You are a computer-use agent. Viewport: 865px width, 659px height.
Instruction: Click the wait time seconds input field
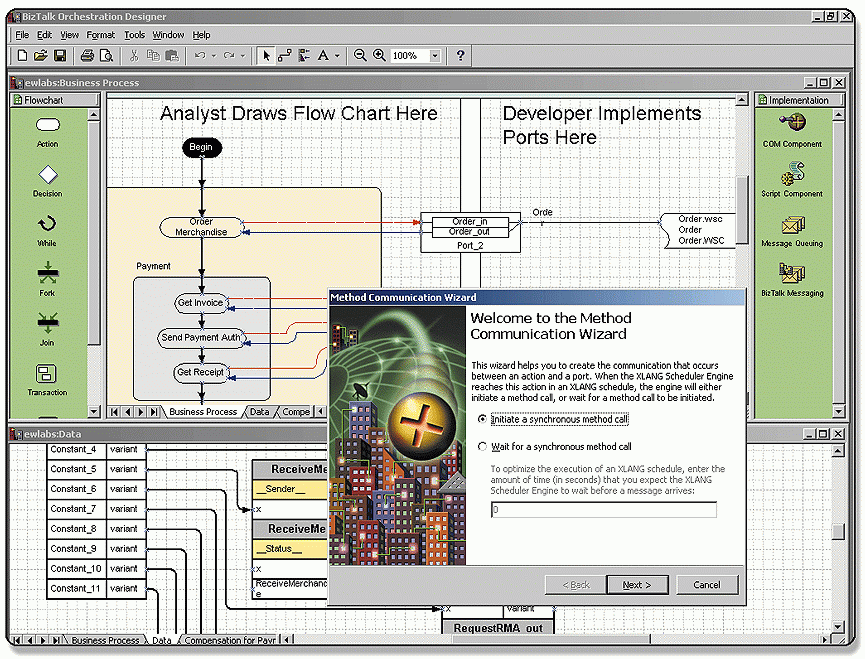pyautogui.click(x=603, y=510)
